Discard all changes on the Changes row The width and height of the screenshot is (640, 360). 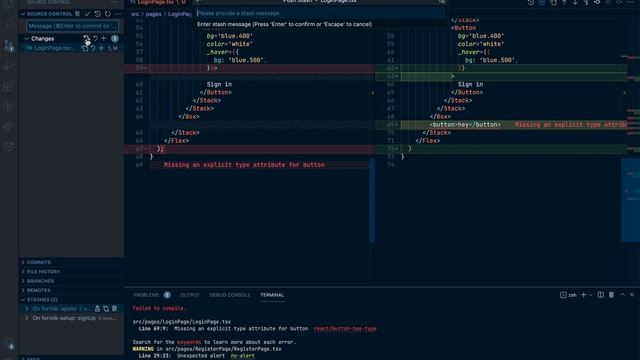pos(96,38)
